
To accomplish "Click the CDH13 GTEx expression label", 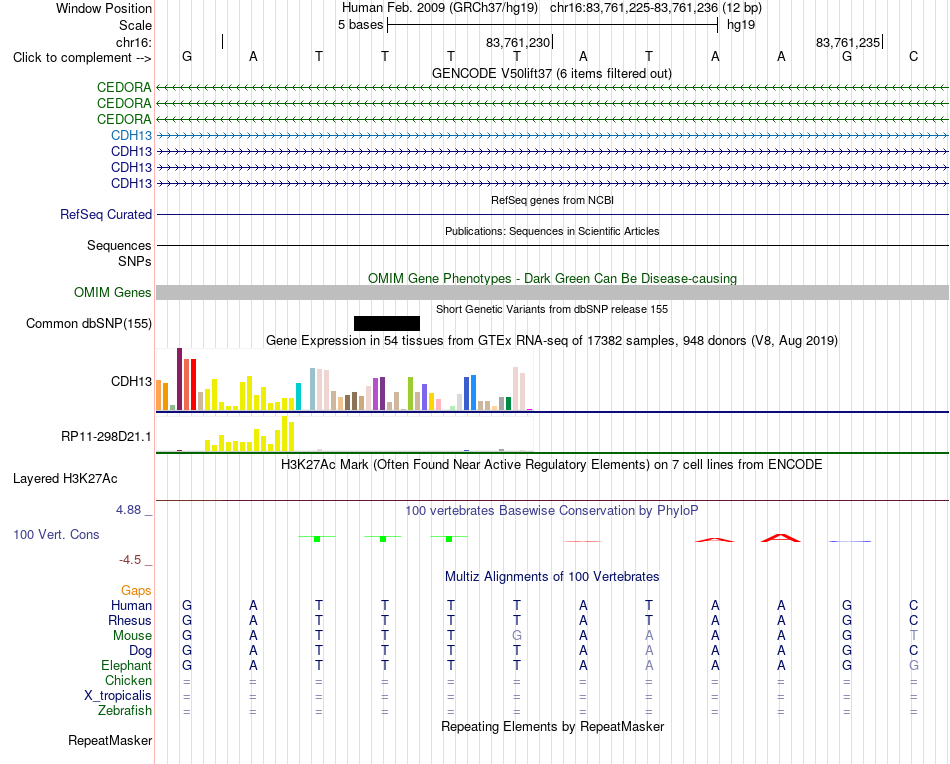I will [x=131, y=382].
